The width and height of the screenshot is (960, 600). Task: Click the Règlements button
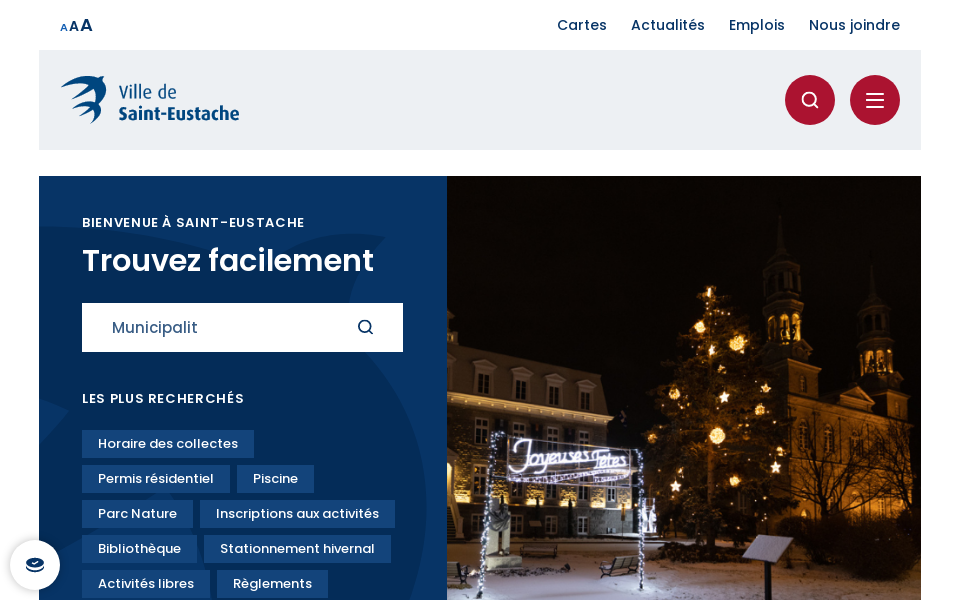[x=272, y=584]
